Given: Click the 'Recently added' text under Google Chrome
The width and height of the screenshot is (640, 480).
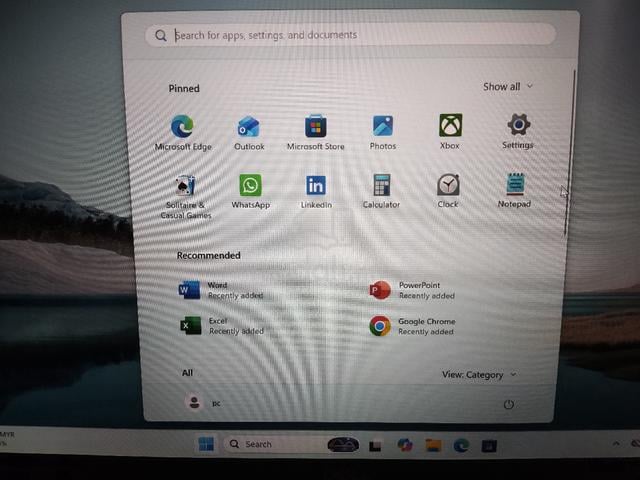Looking at the screenshot, I should (426, 332).
